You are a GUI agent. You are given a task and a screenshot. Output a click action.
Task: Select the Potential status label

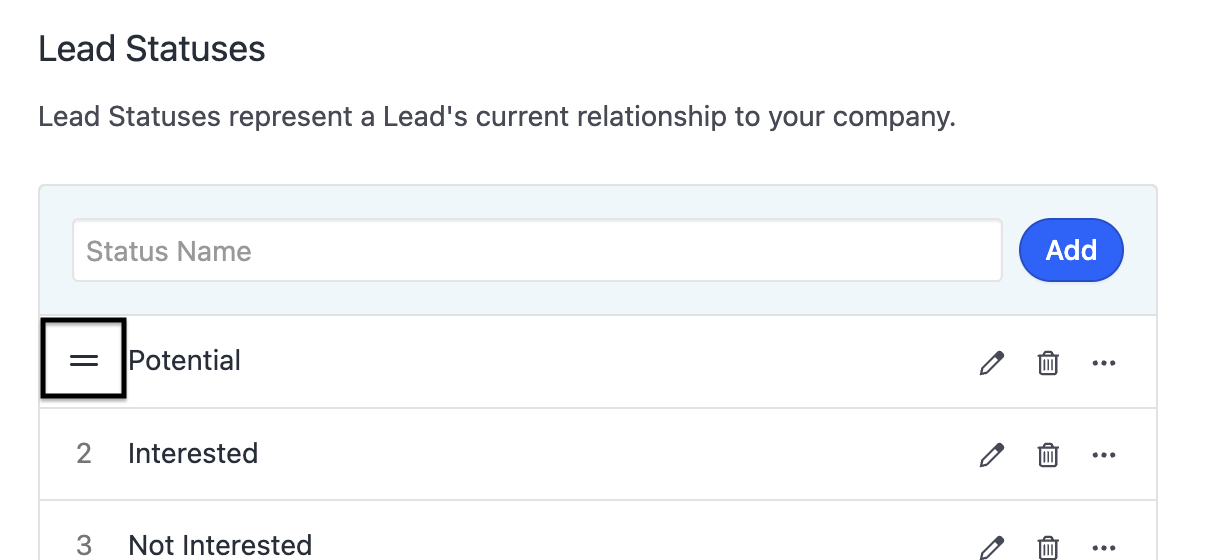click(185, 361)
